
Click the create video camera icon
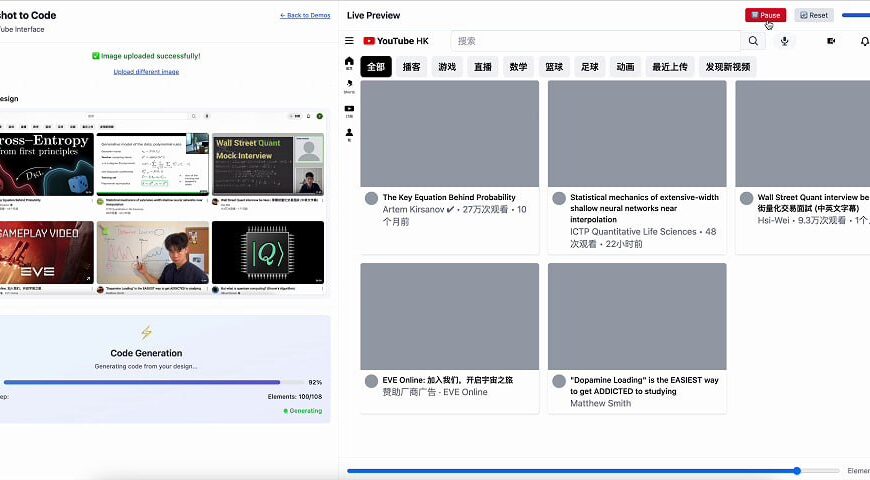point(831,41)
